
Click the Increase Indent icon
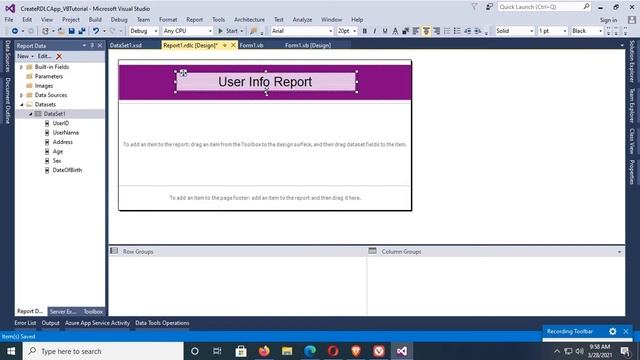[478, 31]
